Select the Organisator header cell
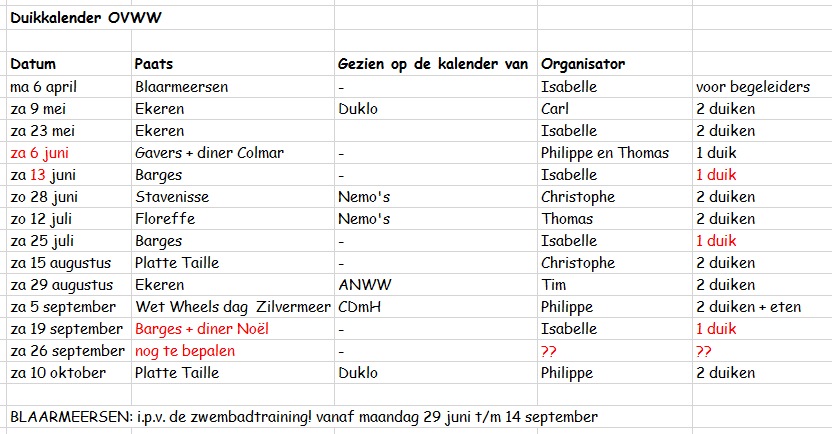 (x=615, y=64)
